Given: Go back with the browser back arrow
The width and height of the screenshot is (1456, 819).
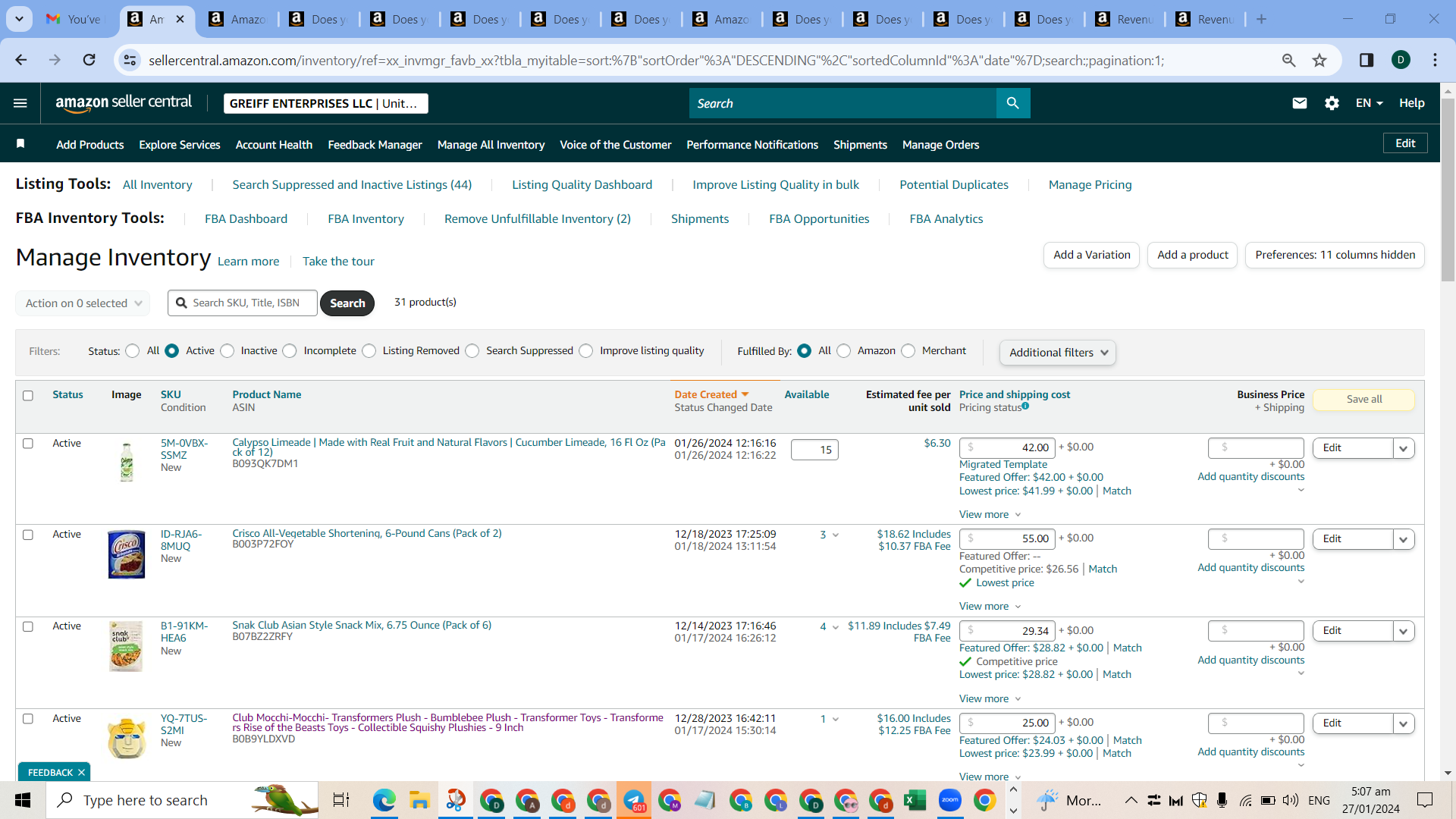Looking at the screenshot, I should click(21, 60).
